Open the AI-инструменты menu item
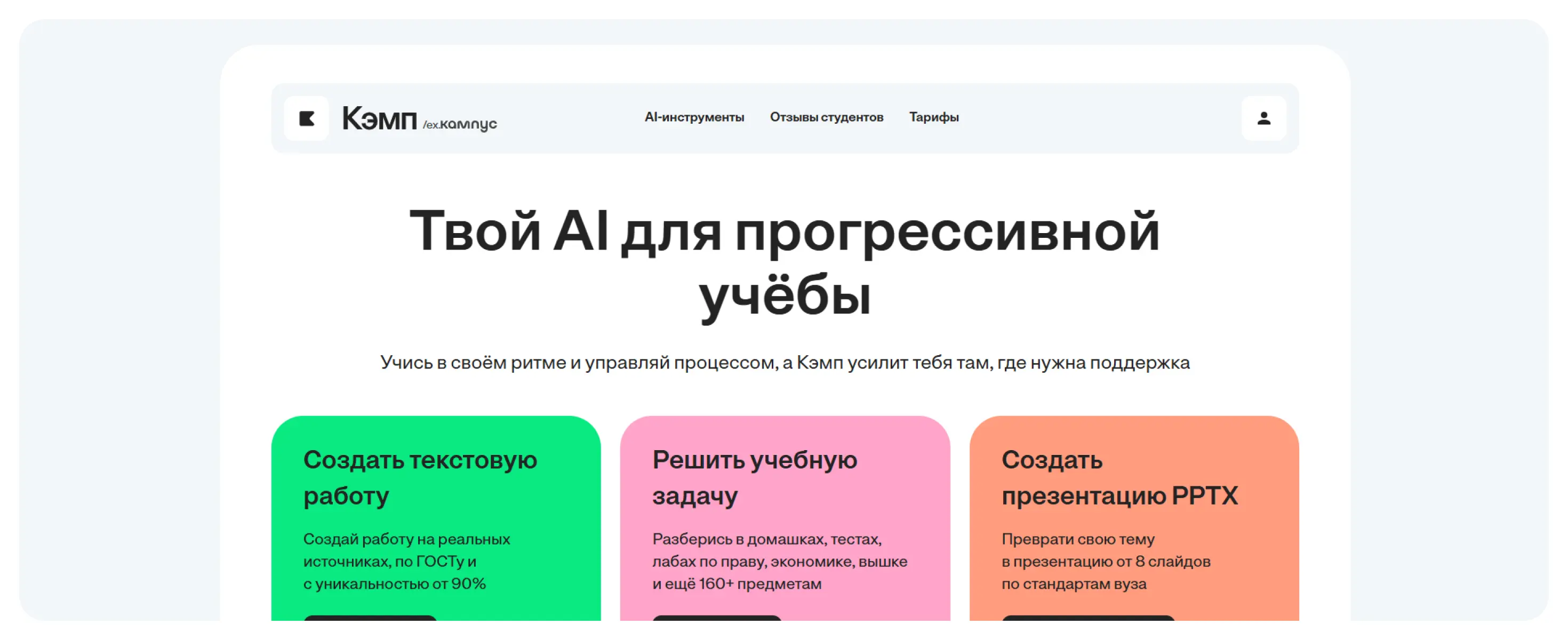1568x640 pixels. 694,117
